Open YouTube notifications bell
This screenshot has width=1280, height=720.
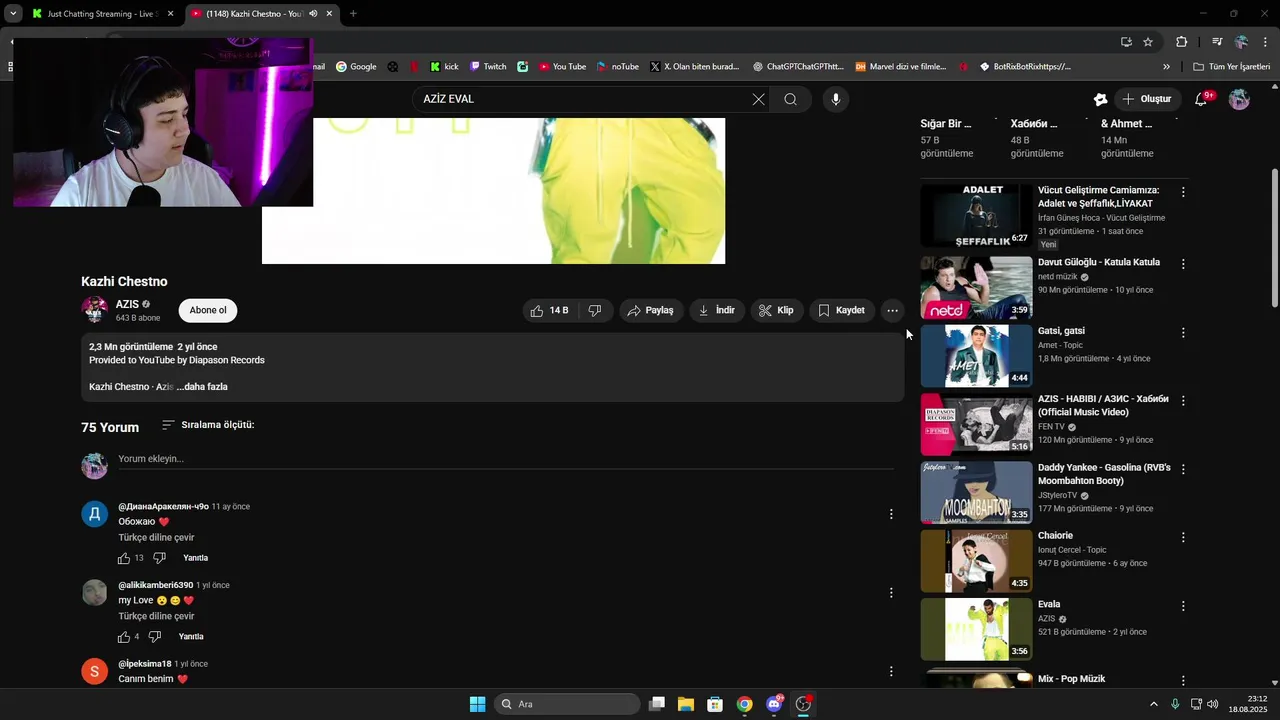1201,99
